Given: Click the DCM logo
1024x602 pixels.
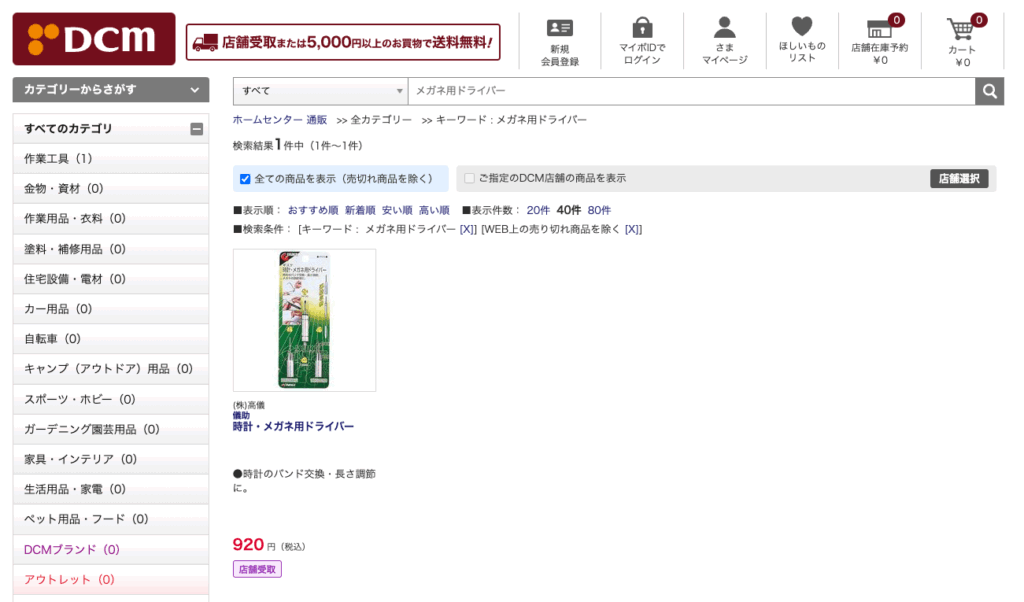Looking at the screenshot, I should 94,39.
